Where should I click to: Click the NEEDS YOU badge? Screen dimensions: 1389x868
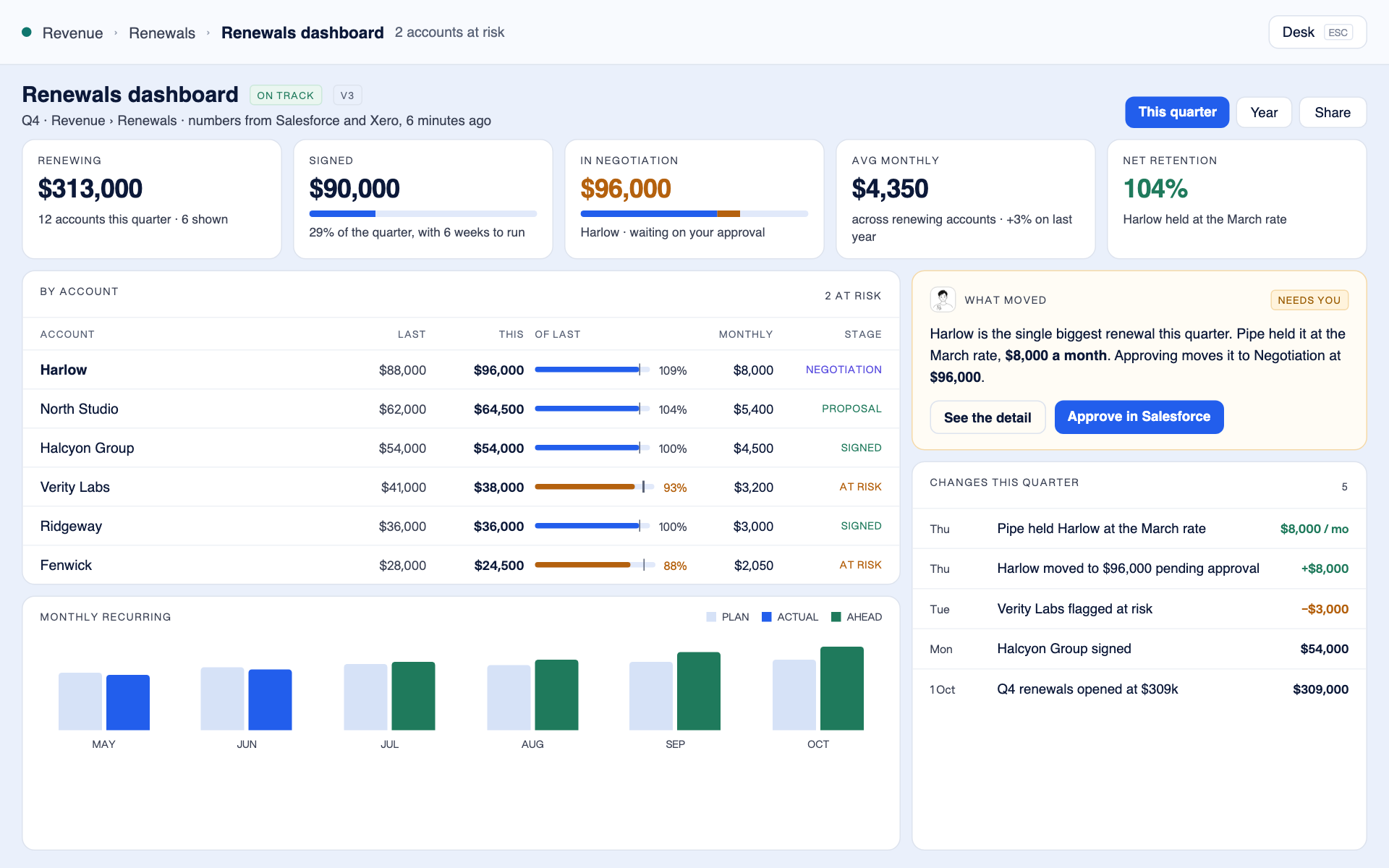(x=1309, y=300)
